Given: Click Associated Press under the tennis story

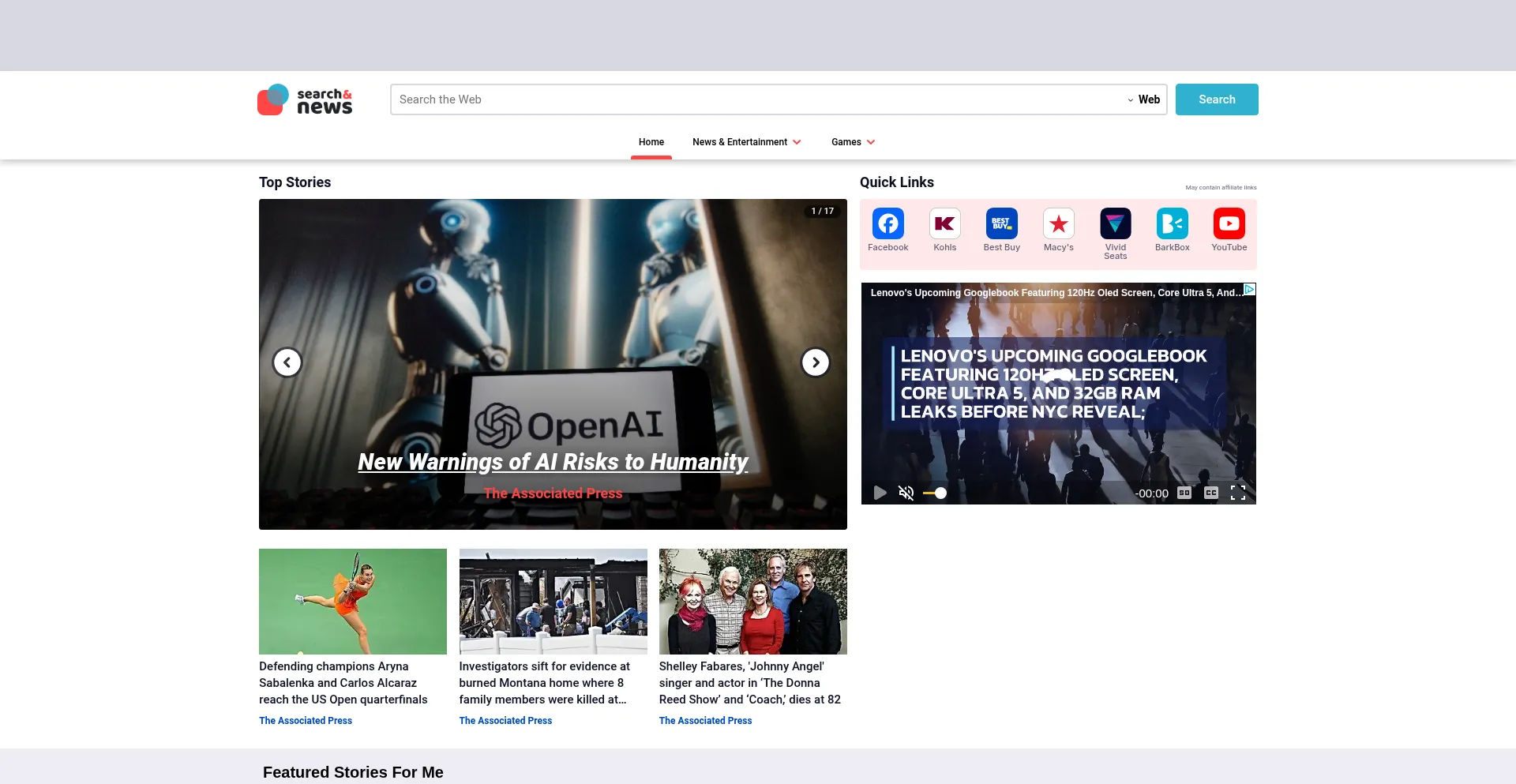Looking at the screenshot, I should pos(306,721).
